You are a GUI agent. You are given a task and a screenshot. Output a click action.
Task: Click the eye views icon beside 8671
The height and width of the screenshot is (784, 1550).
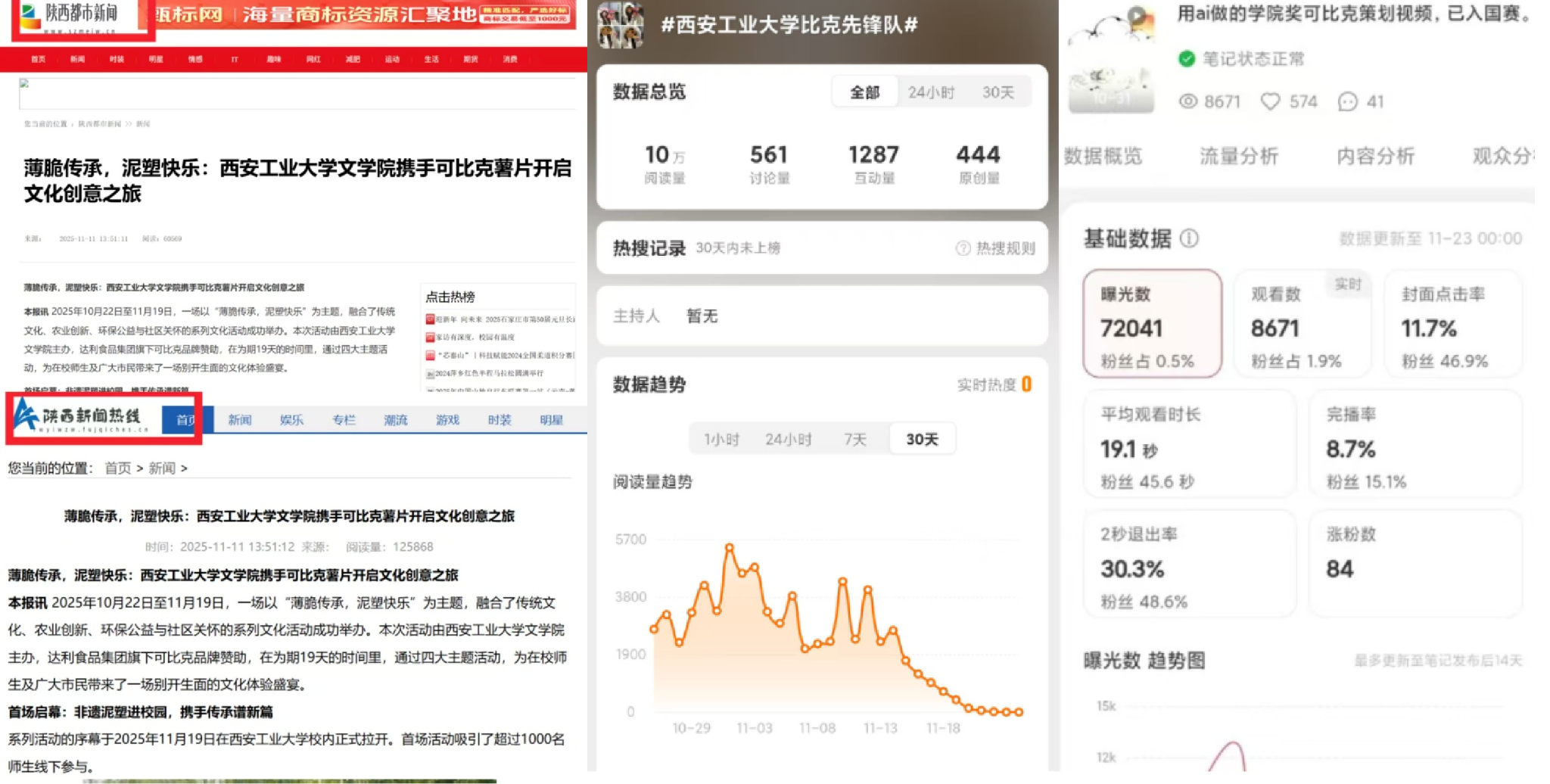coord(1188,101)
